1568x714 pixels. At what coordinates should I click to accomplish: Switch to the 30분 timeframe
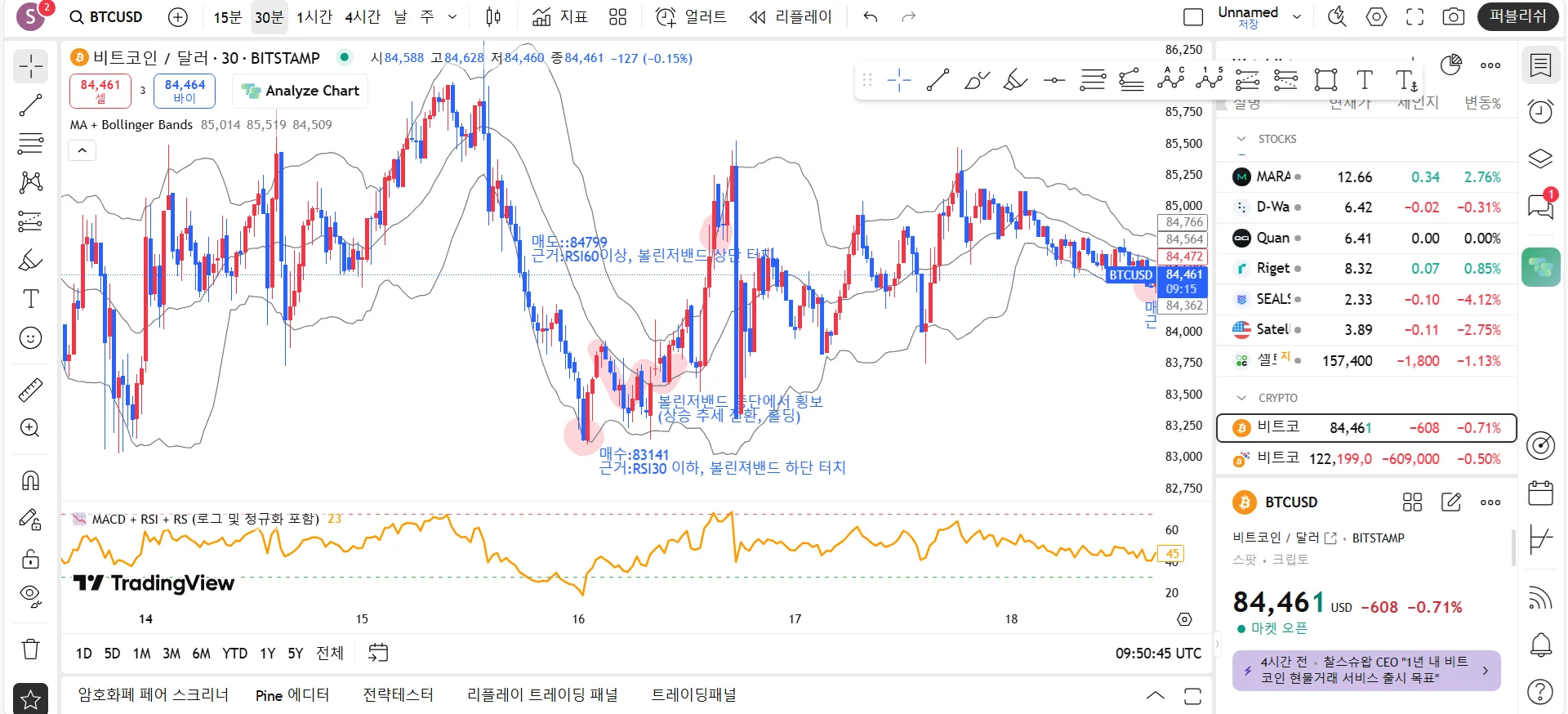(x=269, y=17)
